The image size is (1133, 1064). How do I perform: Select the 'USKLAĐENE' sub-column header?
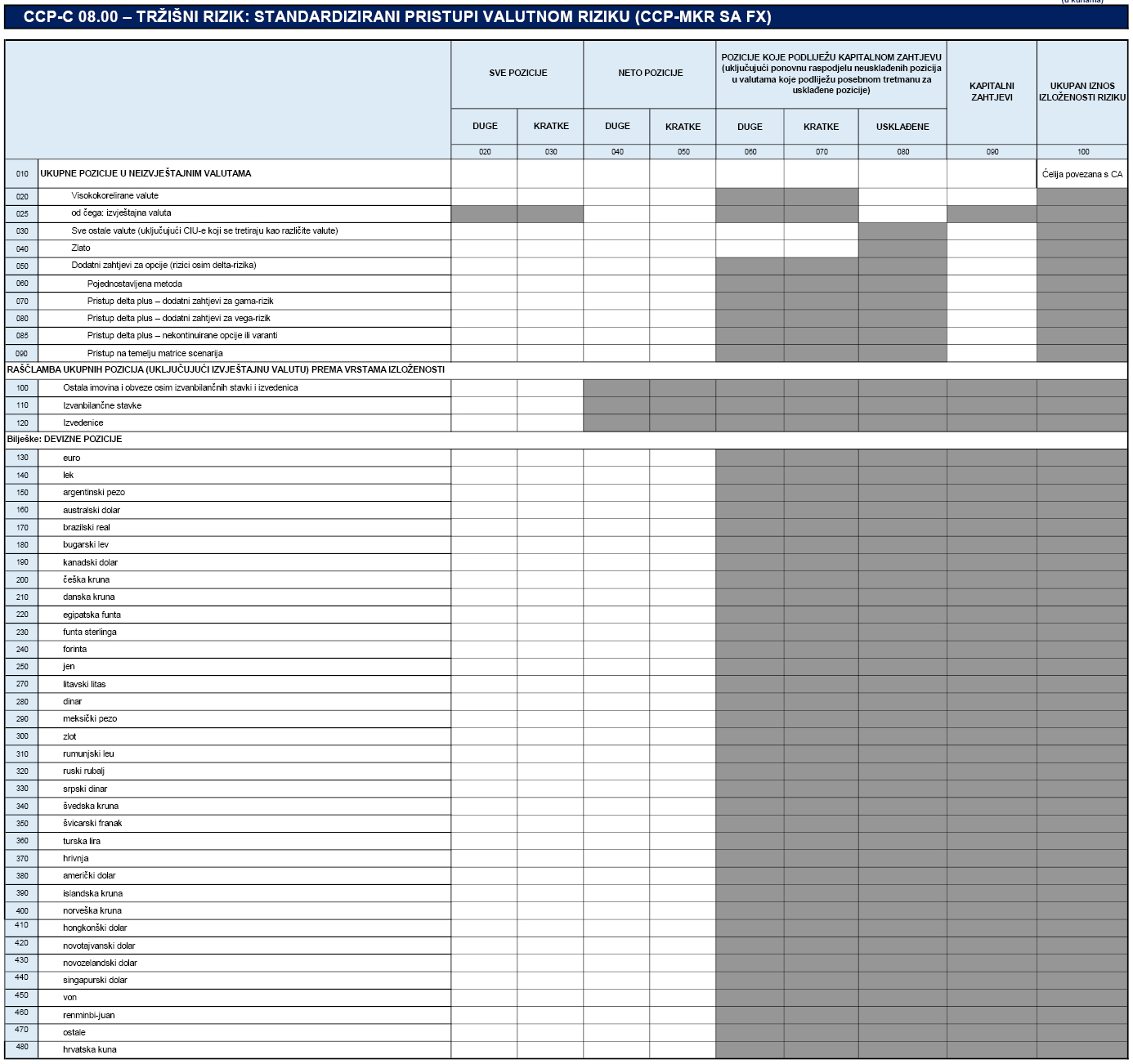pos(902,127)
